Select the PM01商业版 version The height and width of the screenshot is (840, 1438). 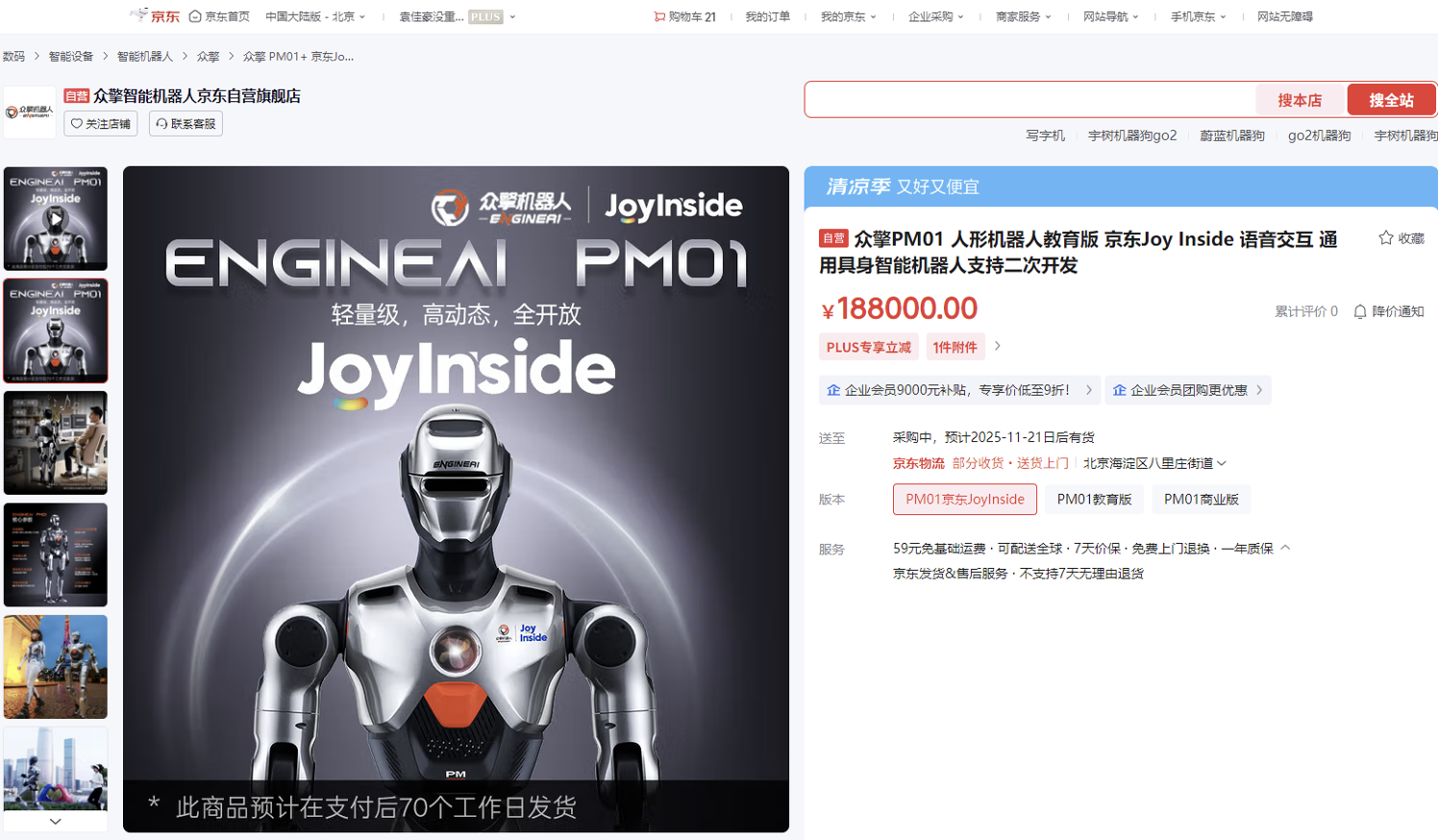1201,499
